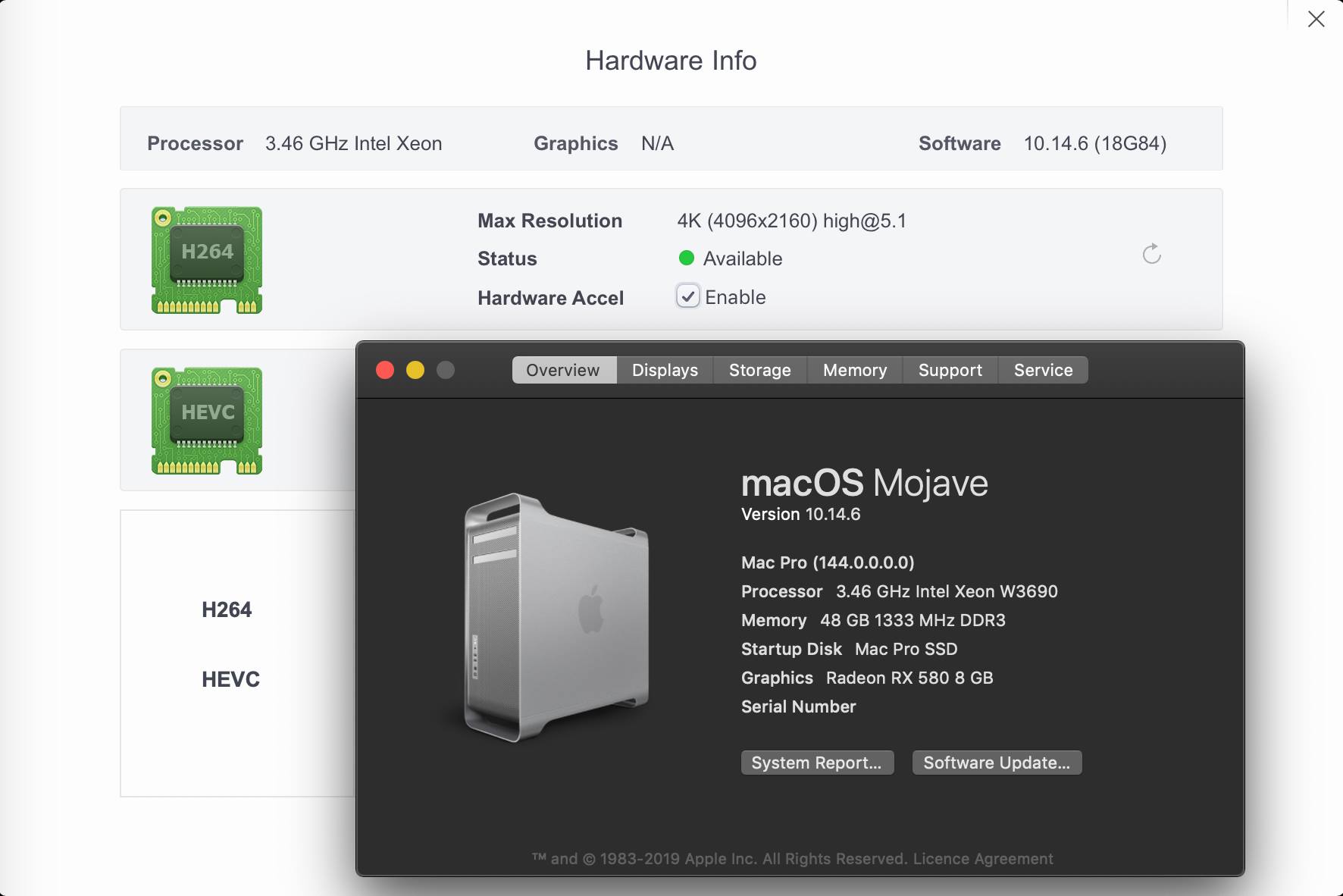Image resolution: width=1343 pixels, height=896 pixels.
Task: Click the Max Resolution 4K value
Action: (791, 221)
